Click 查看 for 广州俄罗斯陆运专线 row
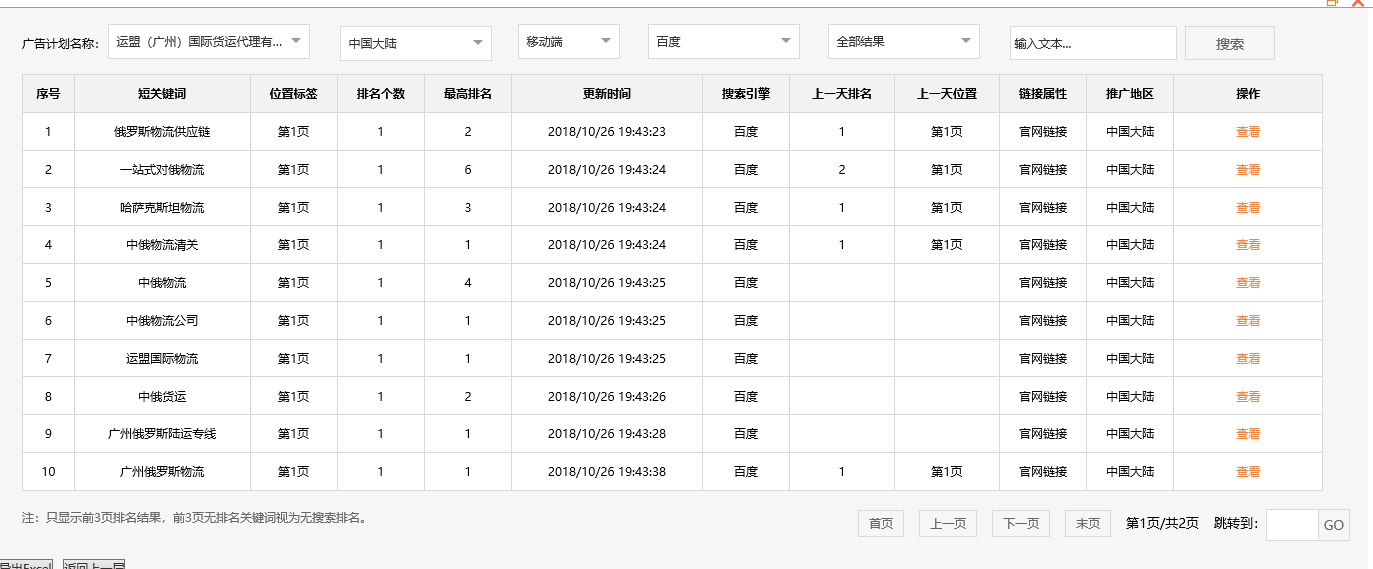The height and width of the screenshot is (569, 1373). pos(1248,434)
